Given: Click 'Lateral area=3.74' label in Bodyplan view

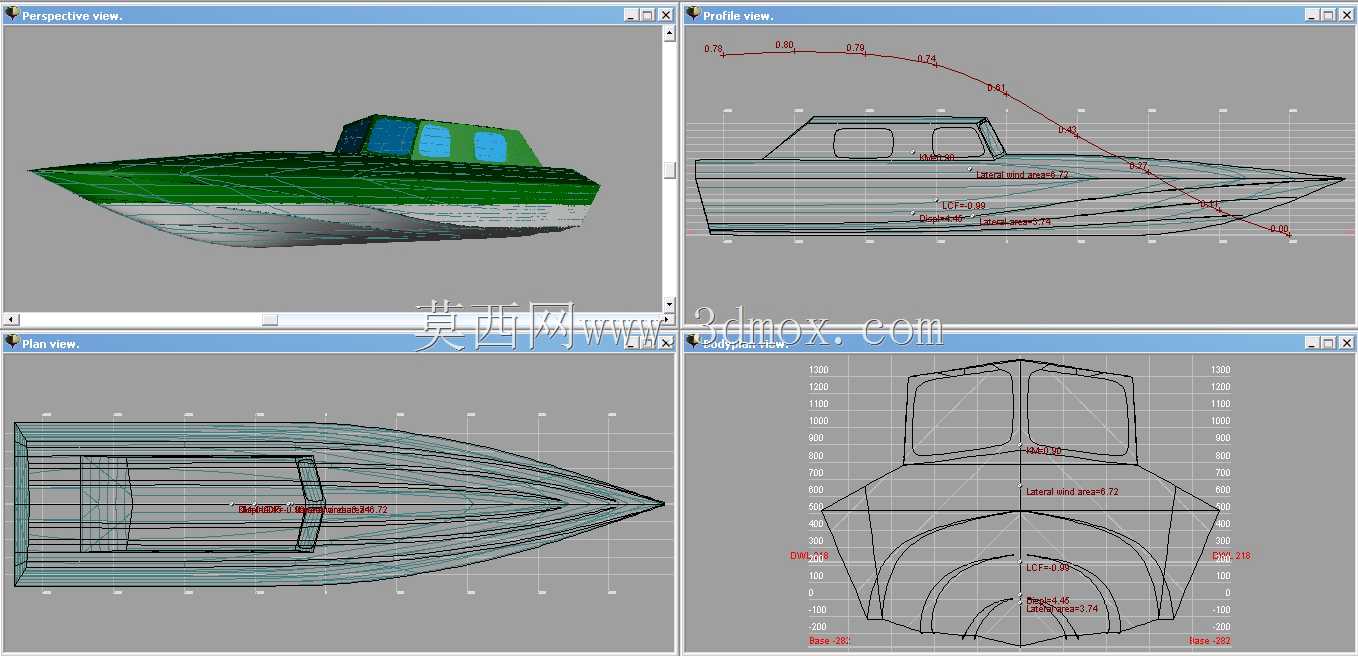Looking at the screenshot, I should click(x=1062, y=608).
